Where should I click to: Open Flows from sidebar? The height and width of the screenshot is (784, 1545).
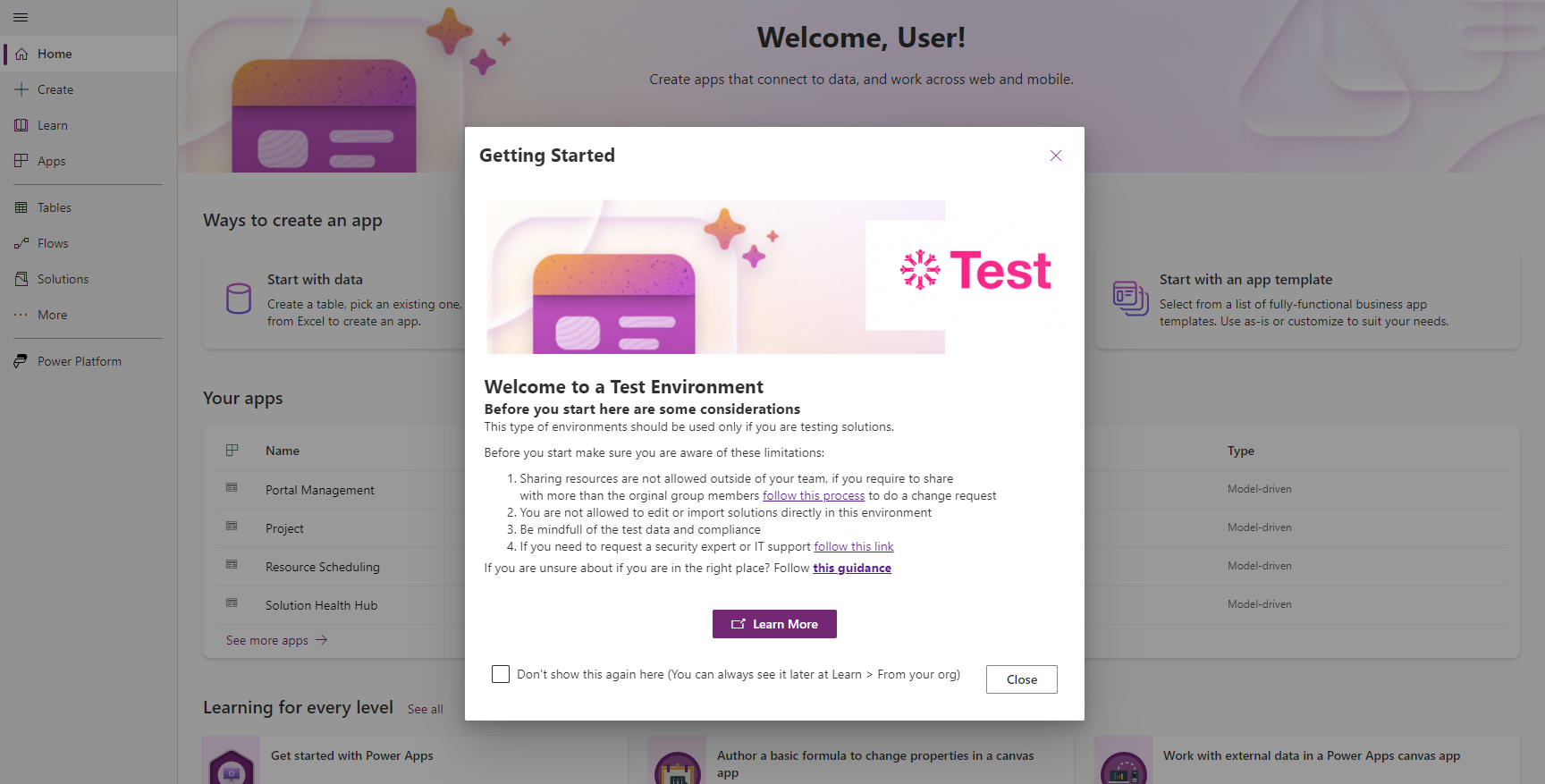[x=89, y=243]
